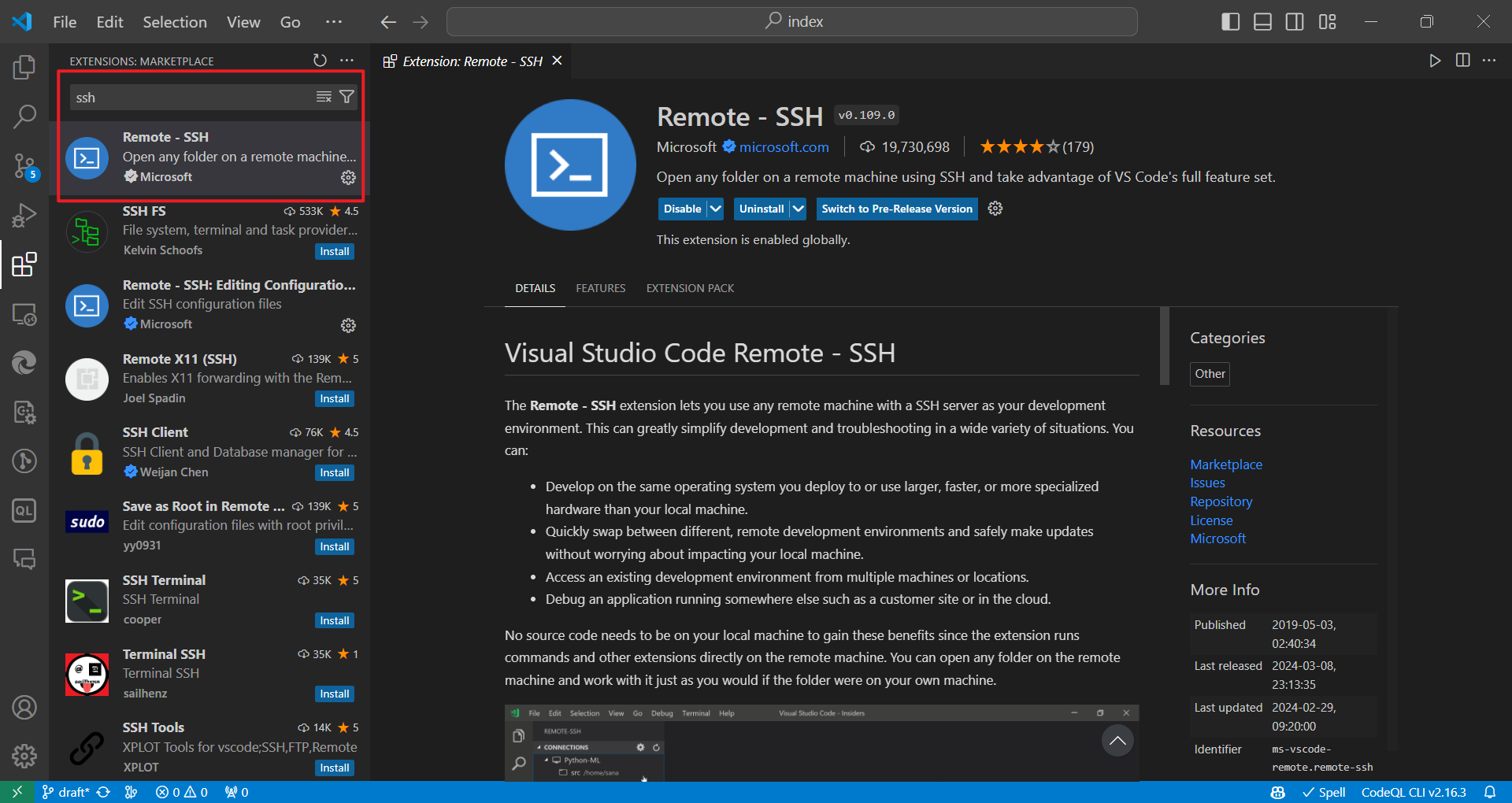Toggle the bottom Panel visibility

click(x=1262, y=22)
